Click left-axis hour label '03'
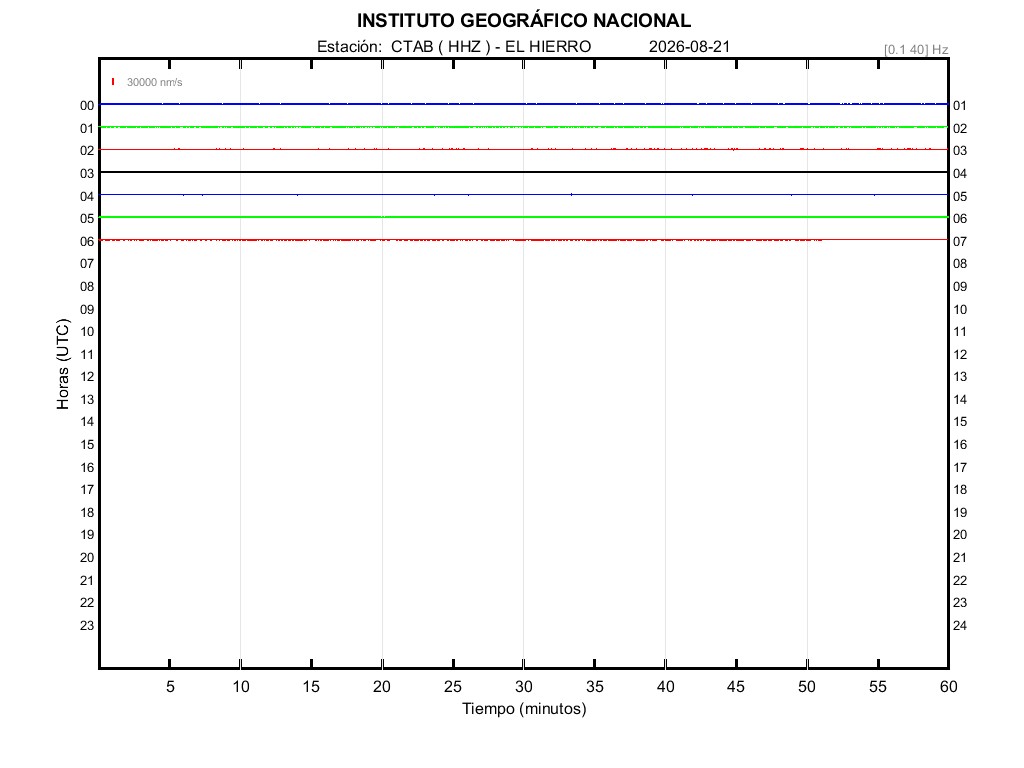The height and width of the screenshot is (768, 1024). point(87,174)
